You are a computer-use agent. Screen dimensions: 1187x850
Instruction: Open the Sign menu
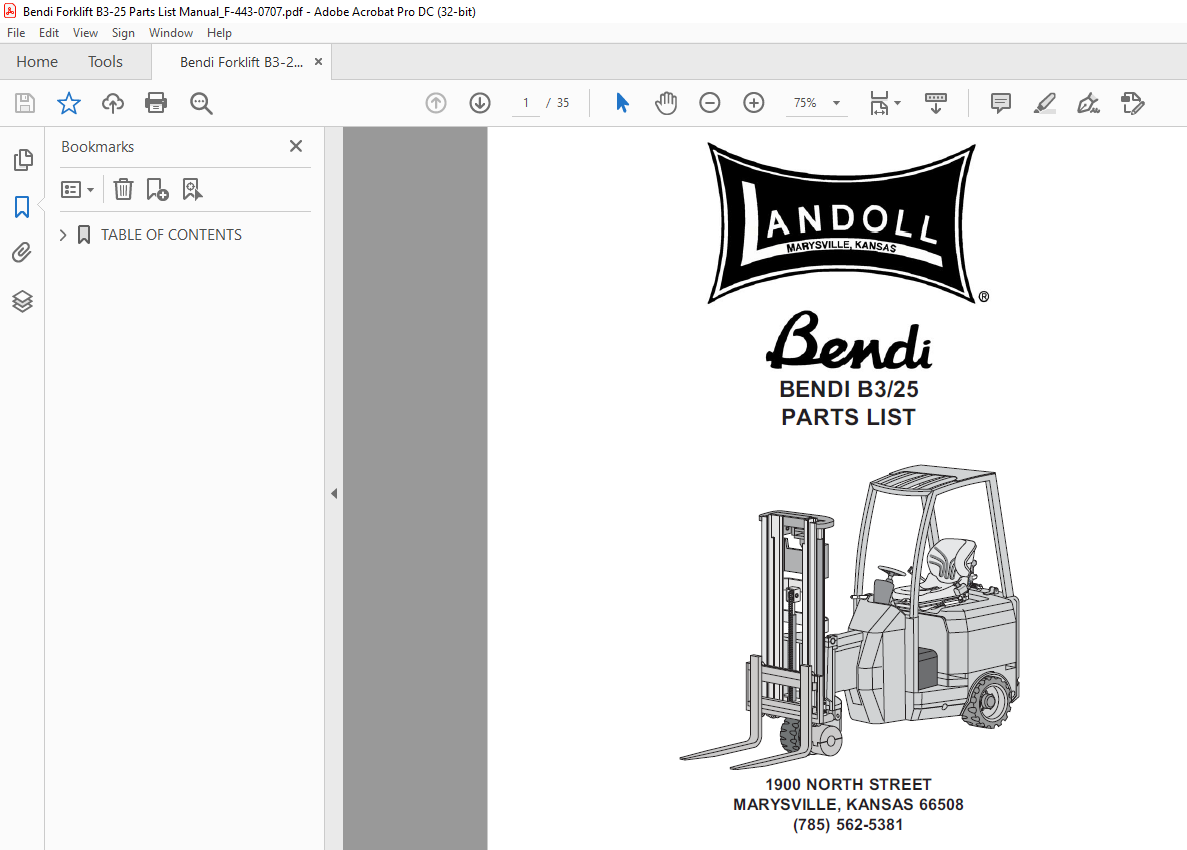(x=123, y=33)
